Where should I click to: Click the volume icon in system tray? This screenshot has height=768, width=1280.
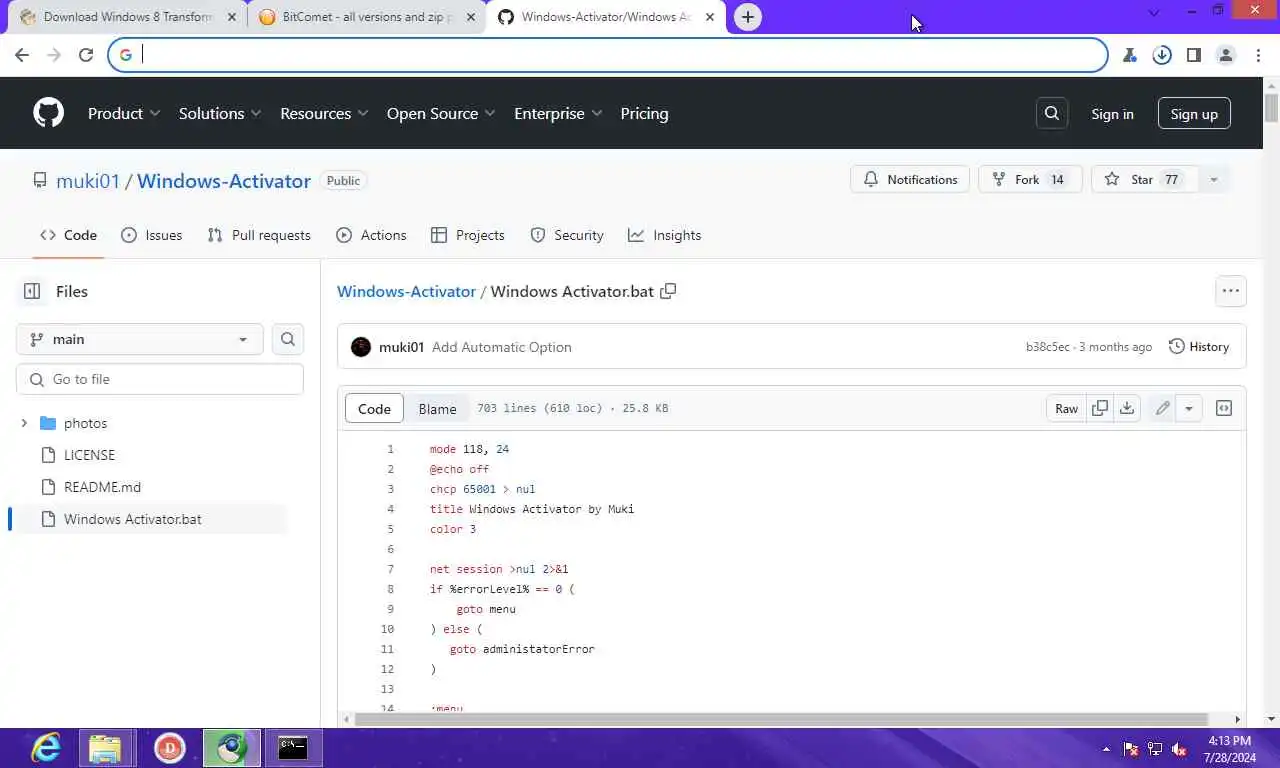point(1179,749)
